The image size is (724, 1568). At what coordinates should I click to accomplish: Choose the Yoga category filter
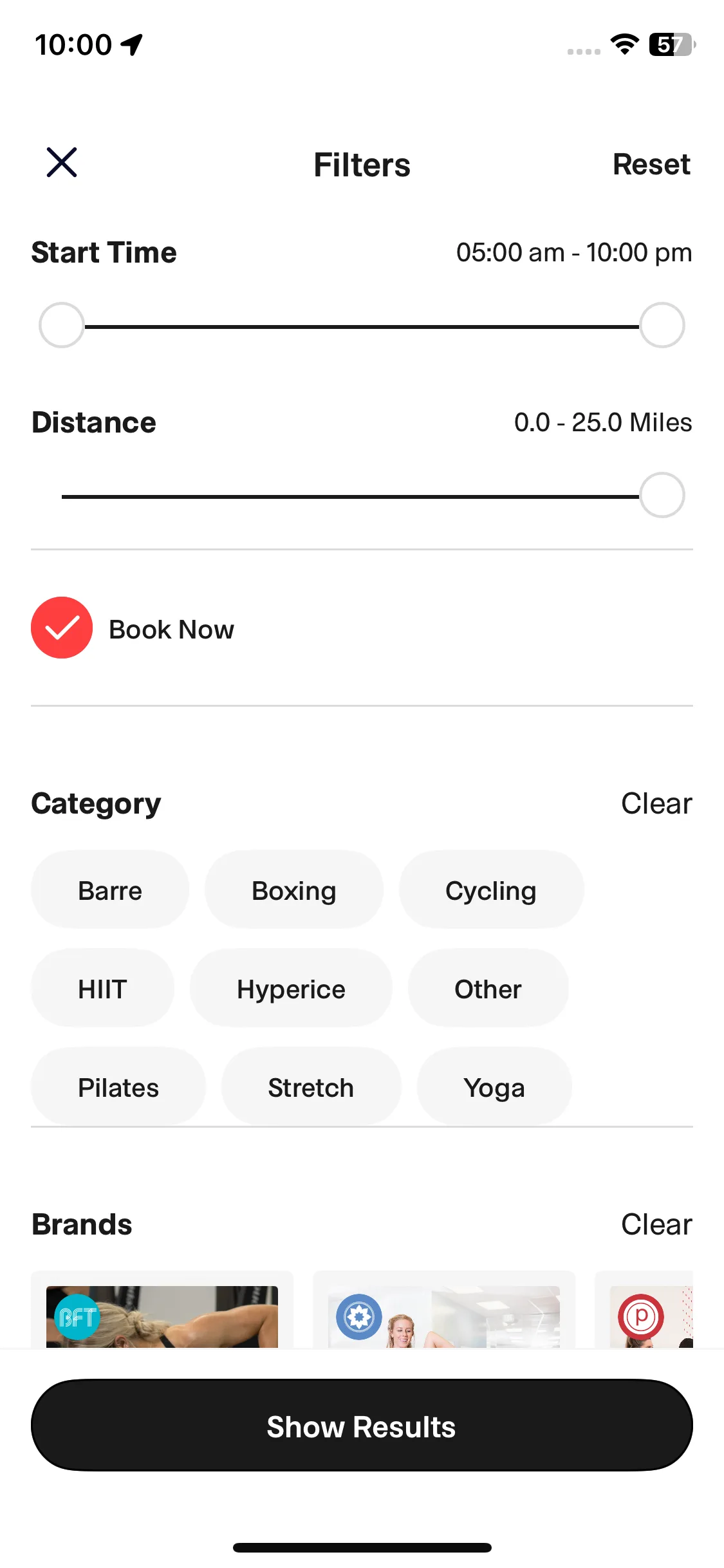tap(494, 1088)
